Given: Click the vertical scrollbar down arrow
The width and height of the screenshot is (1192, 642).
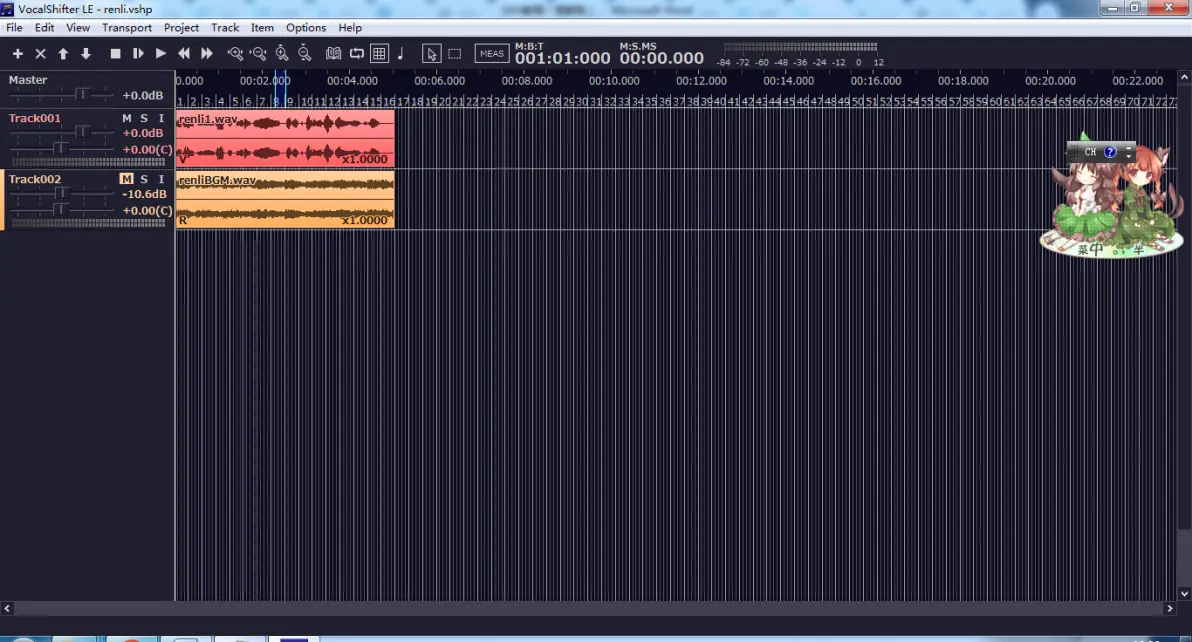Looking at the screenshot, I should coord(1184,594).
